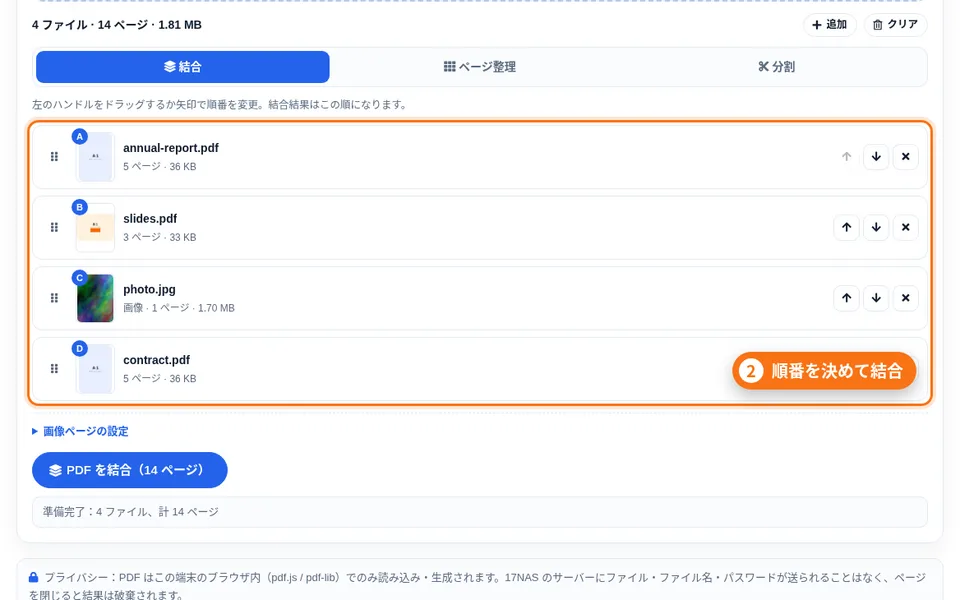The height and width of the screenshot is (600, 960).
Task: Move slides.pdf down in the order
Action: (876, 227)
